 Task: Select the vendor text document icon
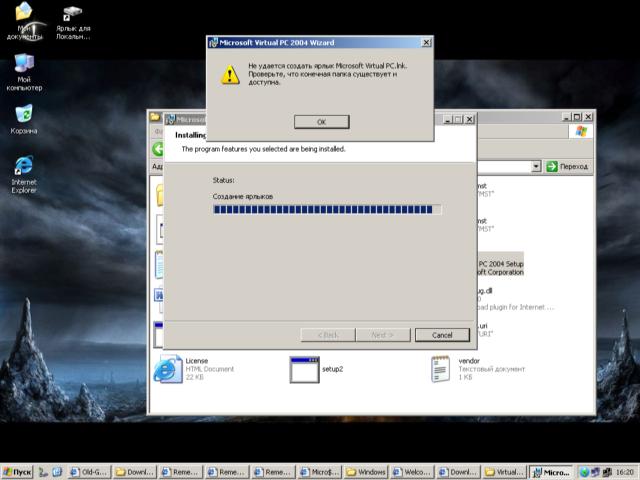tap(441, 369)
